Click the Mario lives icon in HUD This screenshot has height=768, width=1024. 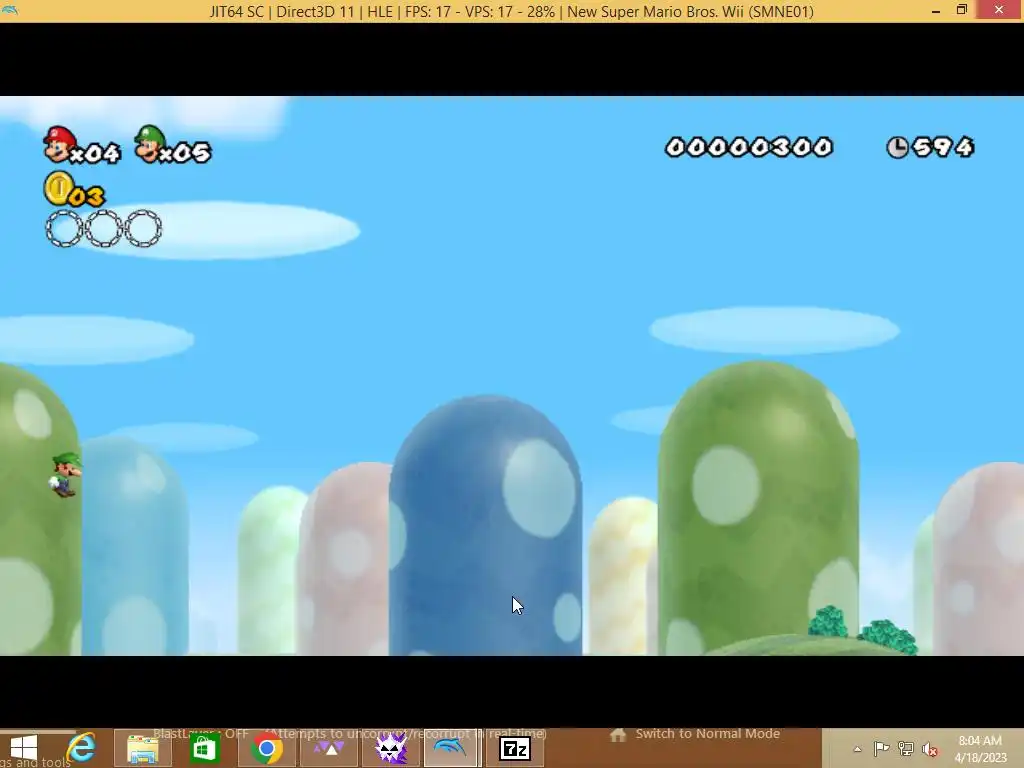(59, 144)
